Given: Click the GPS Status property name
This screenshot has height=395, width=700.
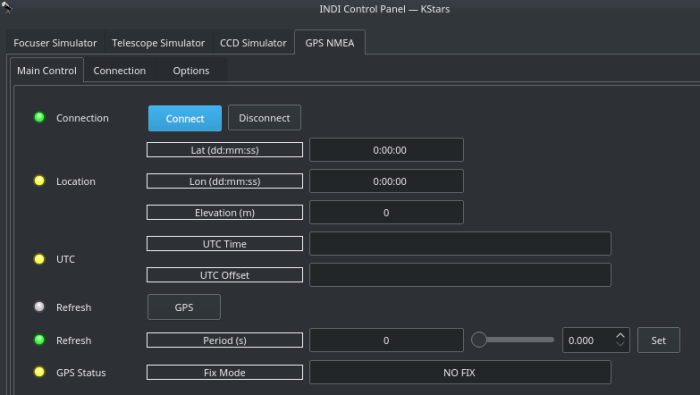Looking at the screenshot, I should pyautogui.click(x=81, y=372).
